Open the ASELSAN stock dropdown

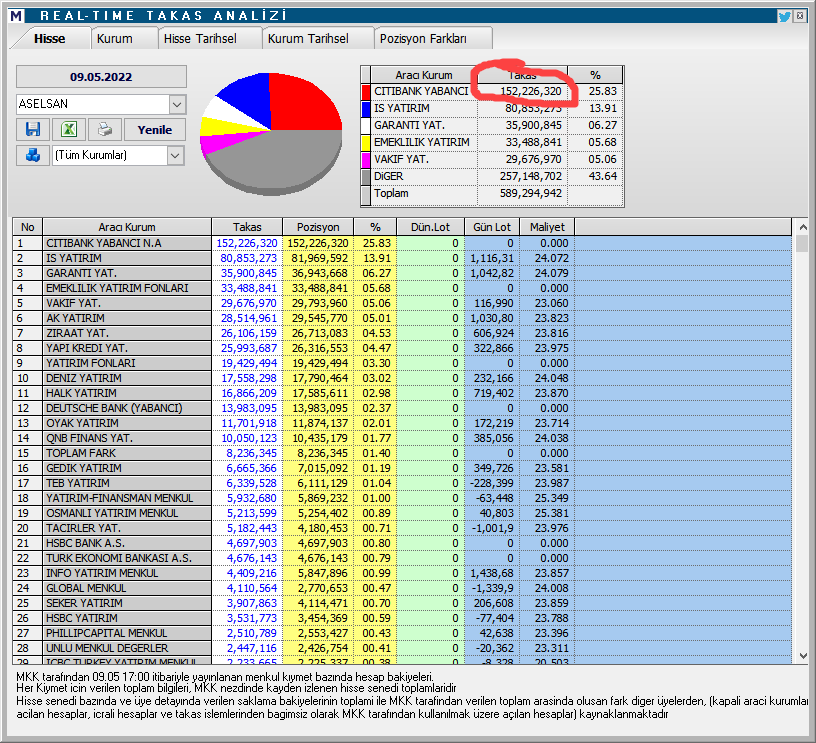177,104
